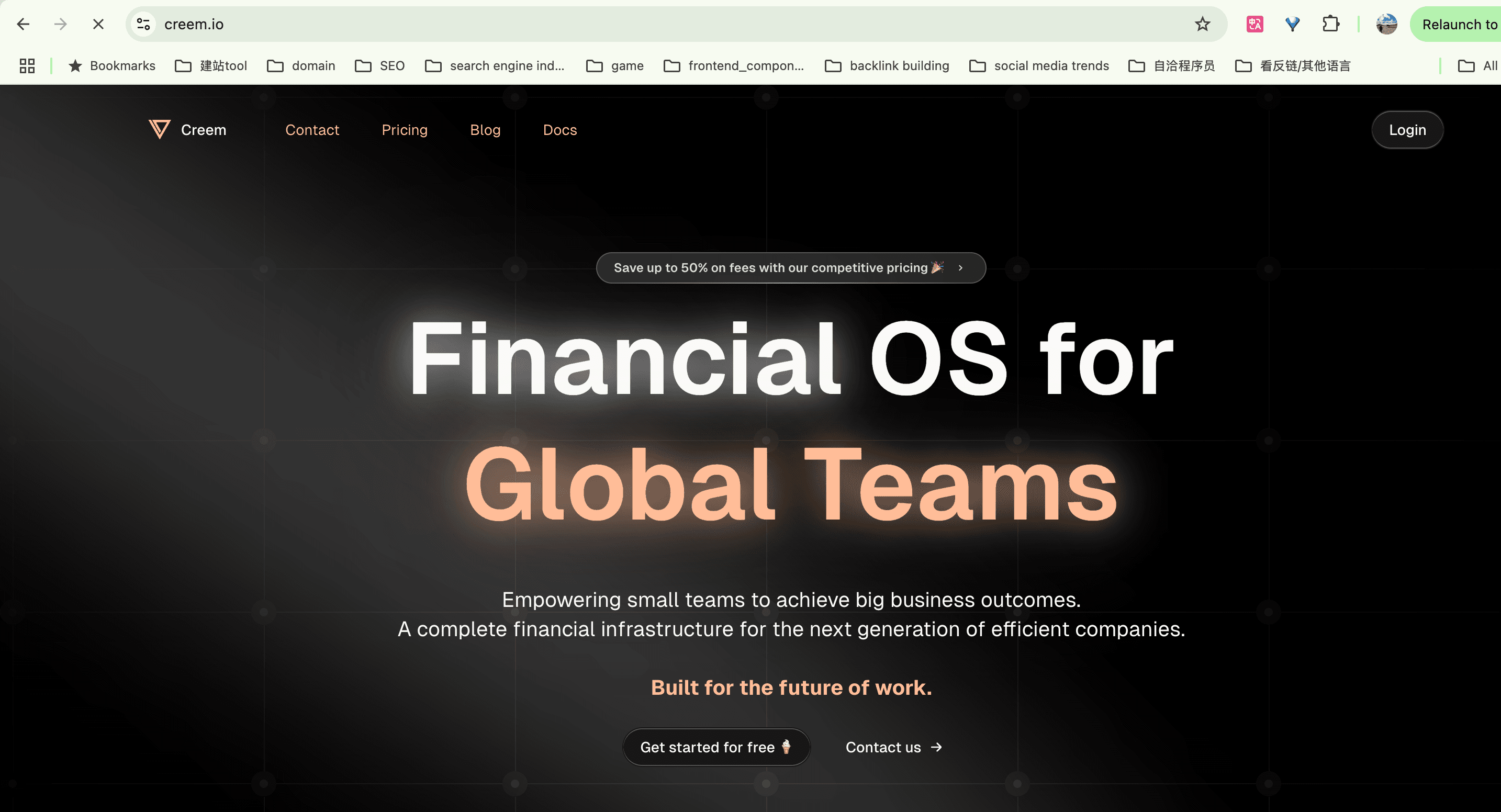Click the chevron in the pricing banner

961,268
